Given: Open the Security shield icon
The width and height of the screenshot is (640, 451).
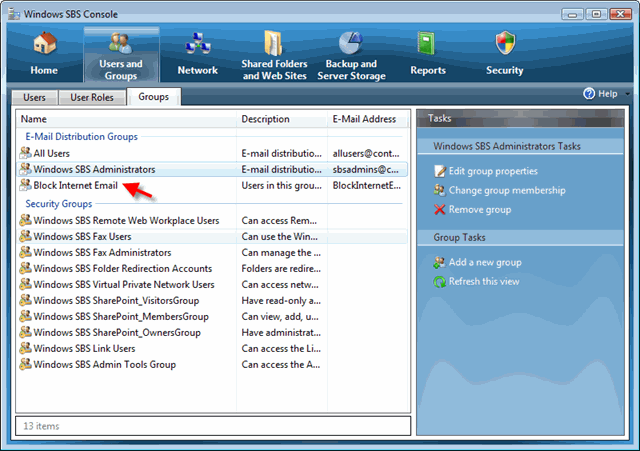Looking at the screenshot, I should (x=505, y=43).
